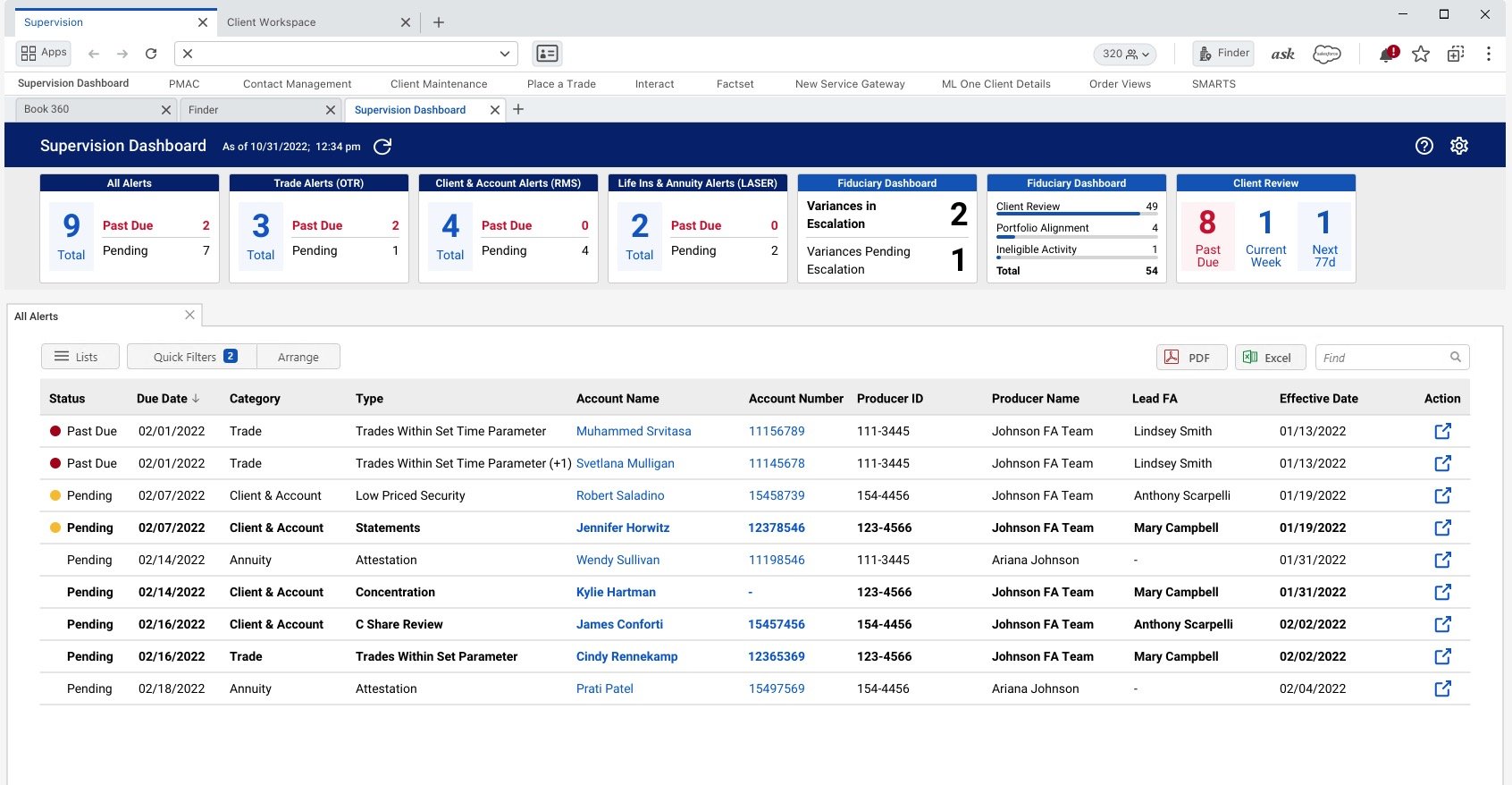The width and height of the screenshot is (1512, 785).
Task: Export alerts to PDF
Action: (1191, 358)
